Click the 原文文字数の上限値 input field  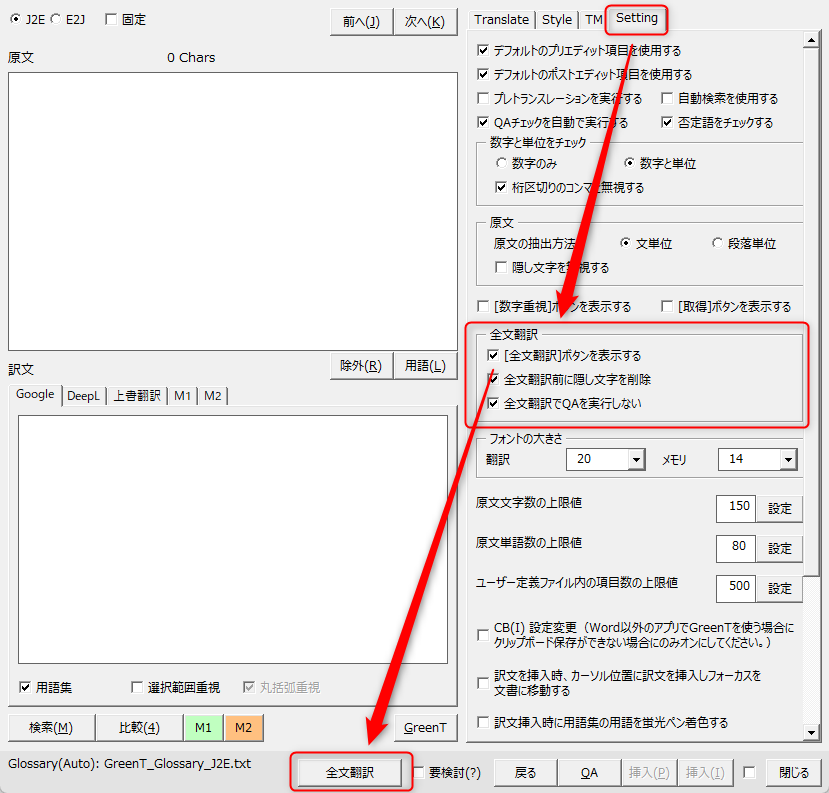click(x=735, y=507)
